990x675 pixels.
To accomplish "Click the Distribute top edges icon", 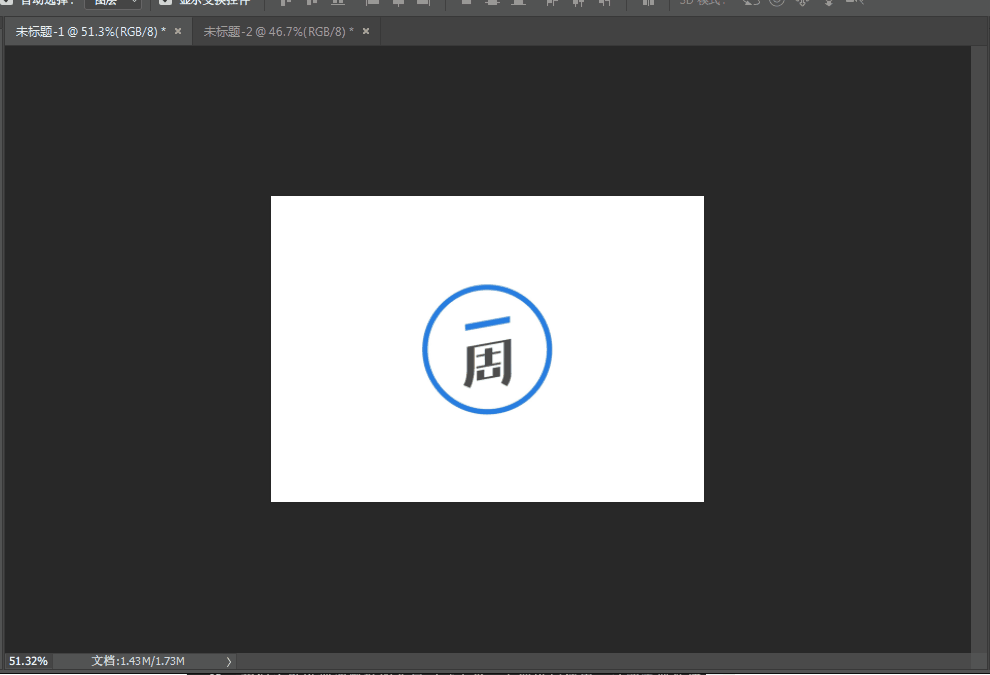I will click(466, 3).
